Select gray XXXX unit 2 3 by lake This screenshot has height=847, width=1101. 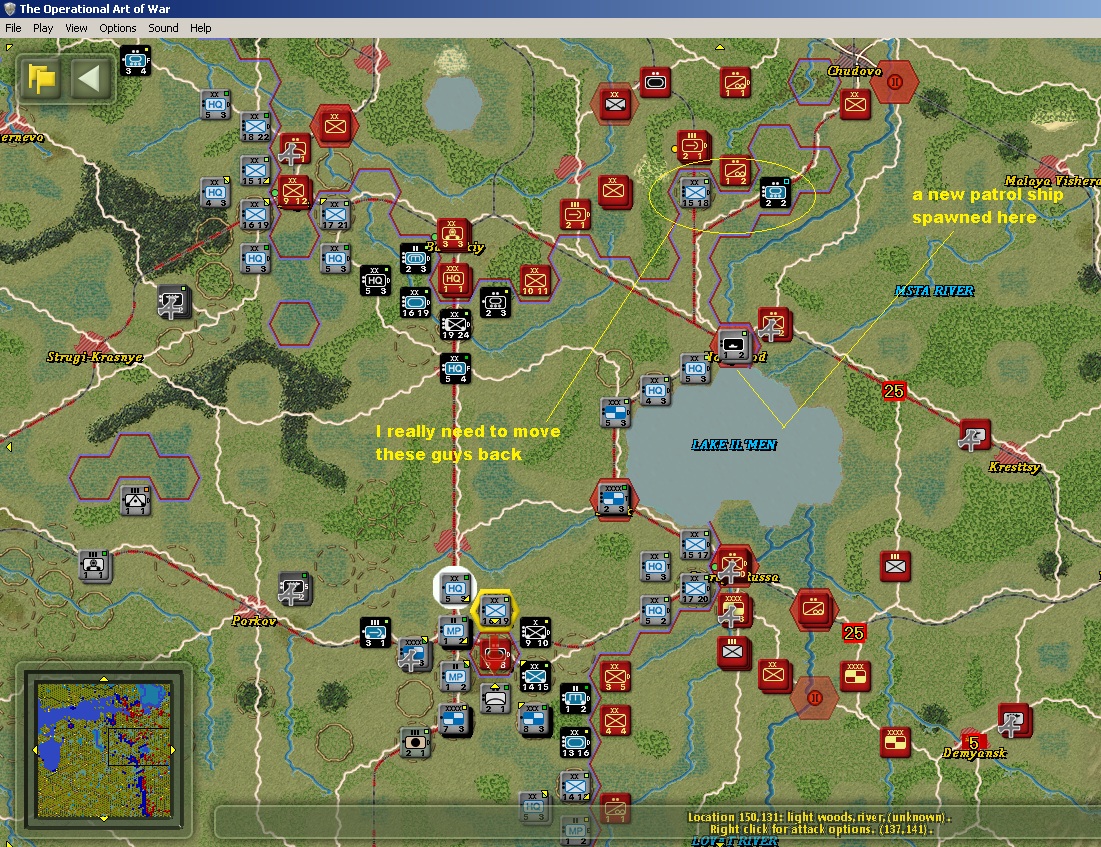614,499
